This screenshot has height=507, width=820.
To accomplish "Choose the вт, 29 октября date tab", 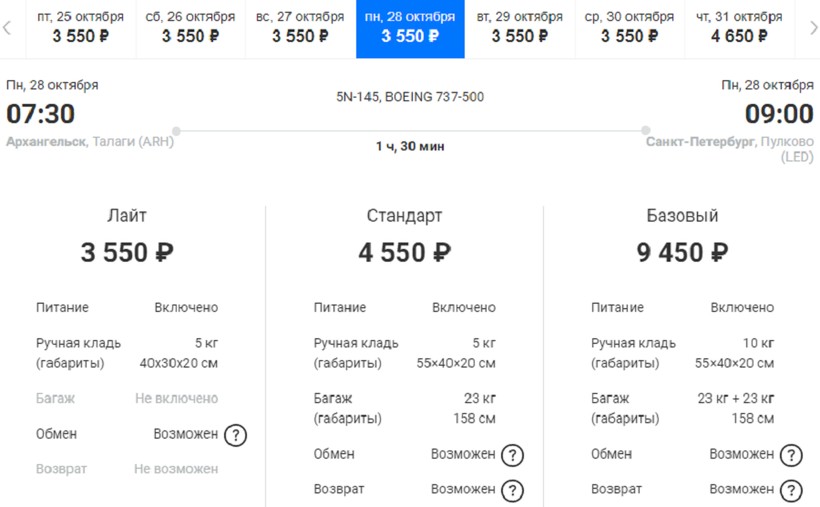I will pos(520,27).
